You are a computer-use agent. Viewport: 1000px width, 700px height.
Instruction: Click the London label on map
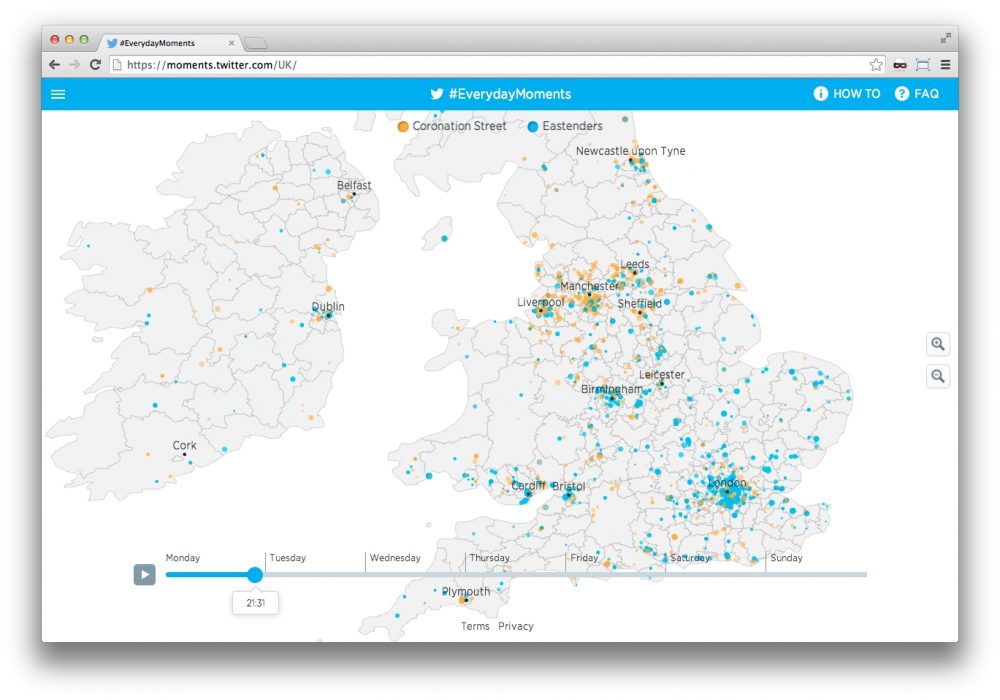(727, 483)
